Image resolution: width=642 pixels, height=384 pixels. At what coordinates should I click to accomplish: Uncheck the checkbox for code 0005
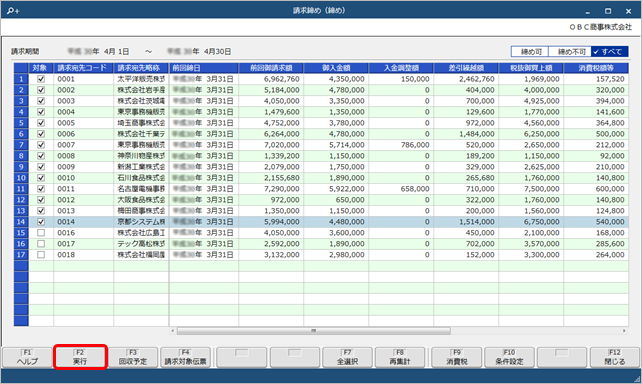[x=41, y=123]
